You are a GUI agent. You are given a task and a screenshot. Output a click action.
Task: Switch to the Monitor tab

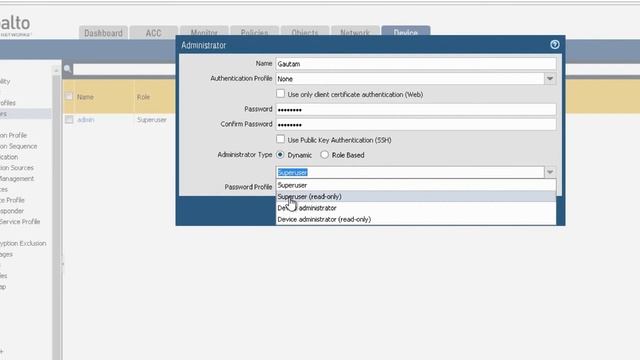click(204, 32)
